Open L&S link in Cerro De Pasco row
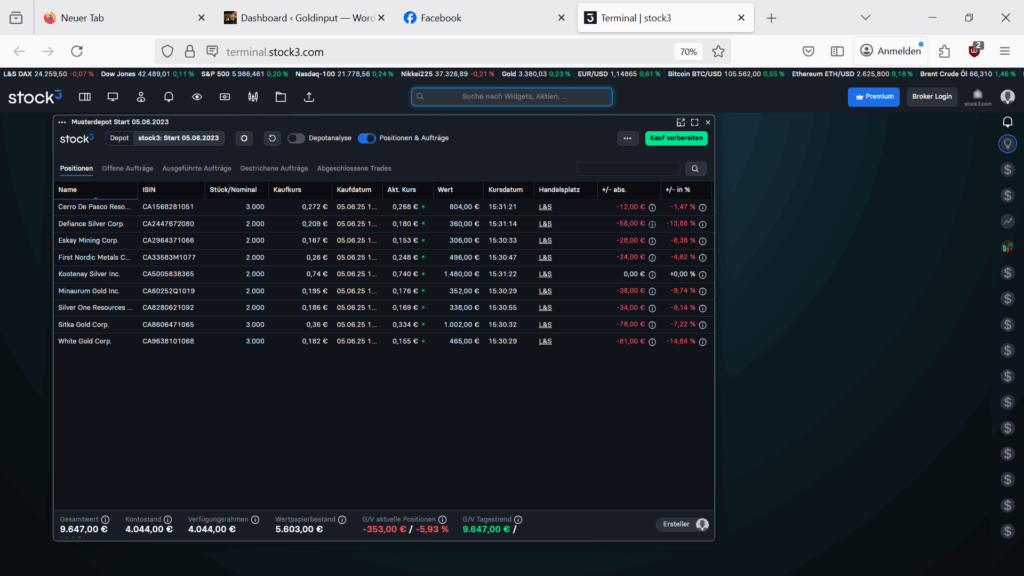 545,207
